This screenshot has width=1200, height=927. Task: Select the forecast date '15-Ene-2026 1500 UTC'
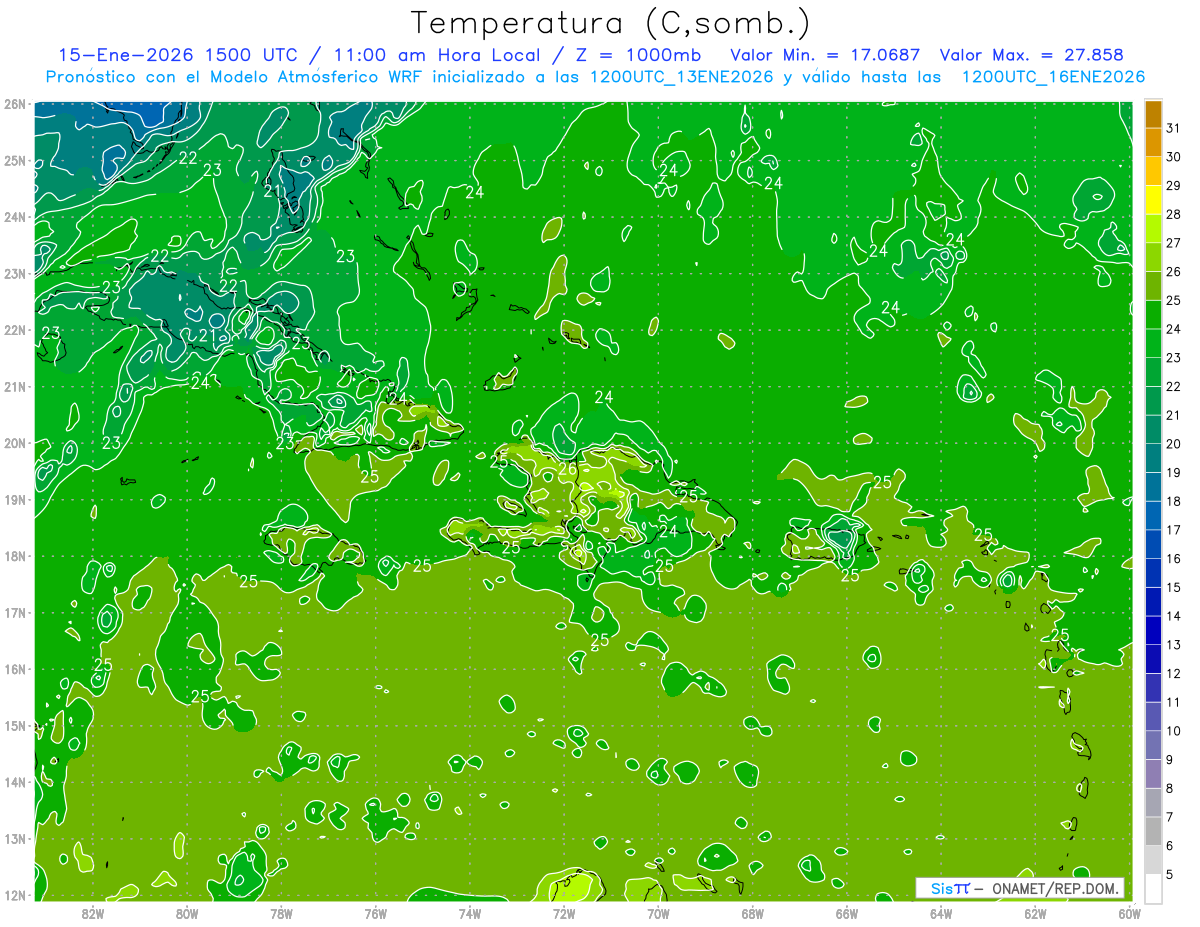184,55
